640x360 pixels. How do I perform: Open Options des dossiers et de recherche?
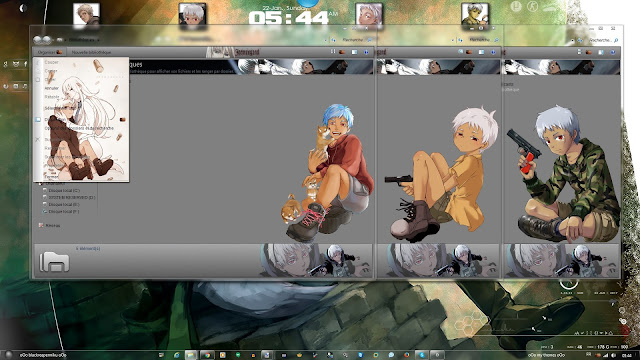pyautogui.click(x=79, y=128)
